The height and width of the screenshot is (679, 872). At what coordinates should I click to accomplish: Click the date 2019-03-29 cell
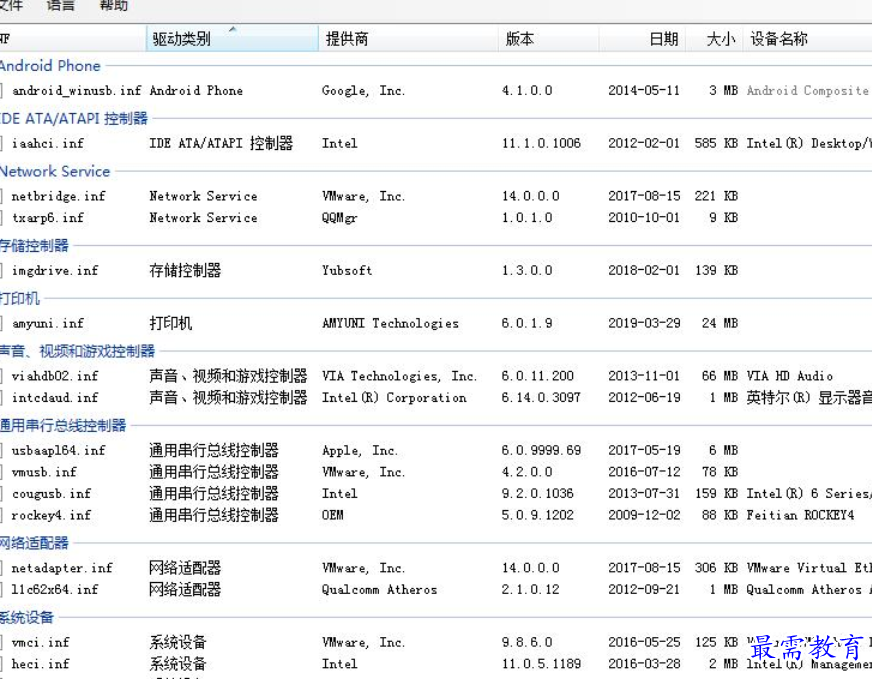tap(644, 324)
